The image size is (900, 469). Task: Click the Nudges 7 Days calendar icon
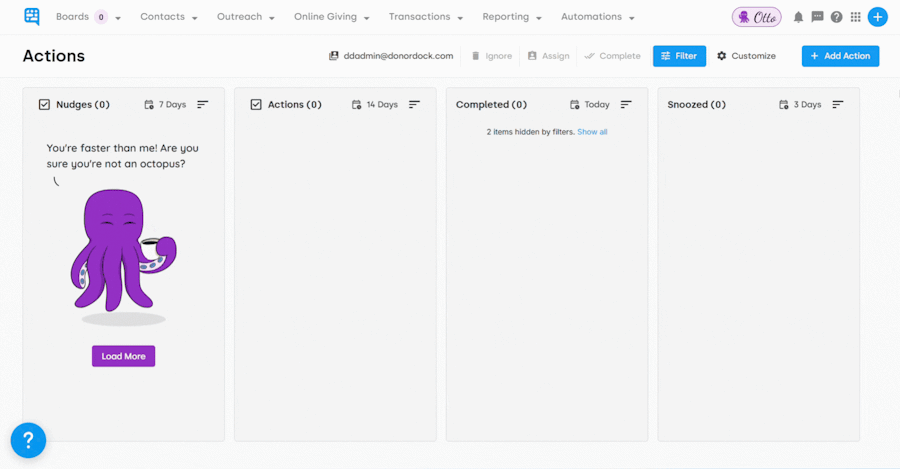149,104
